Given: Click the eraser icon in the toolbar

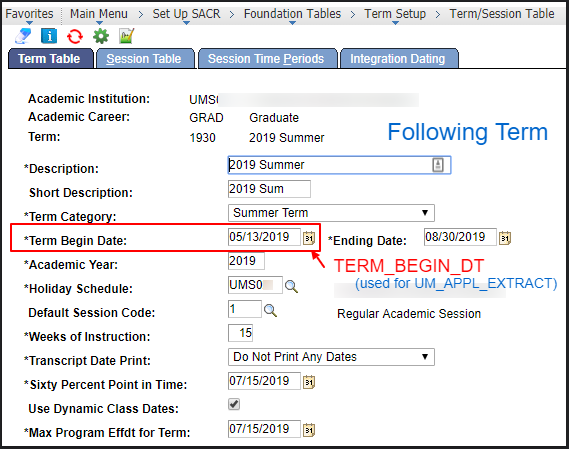Looking at the screenshot, I should (23, 36).
